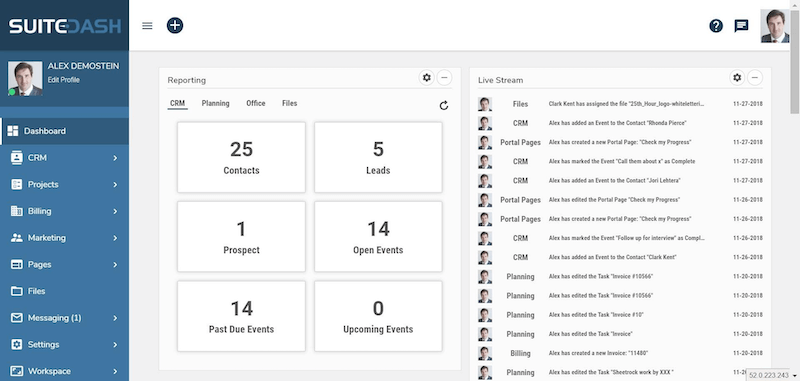Expand the Messaging (1) menu chevron
This screenshot has width=800, height=381.
(x=115, y=318)
